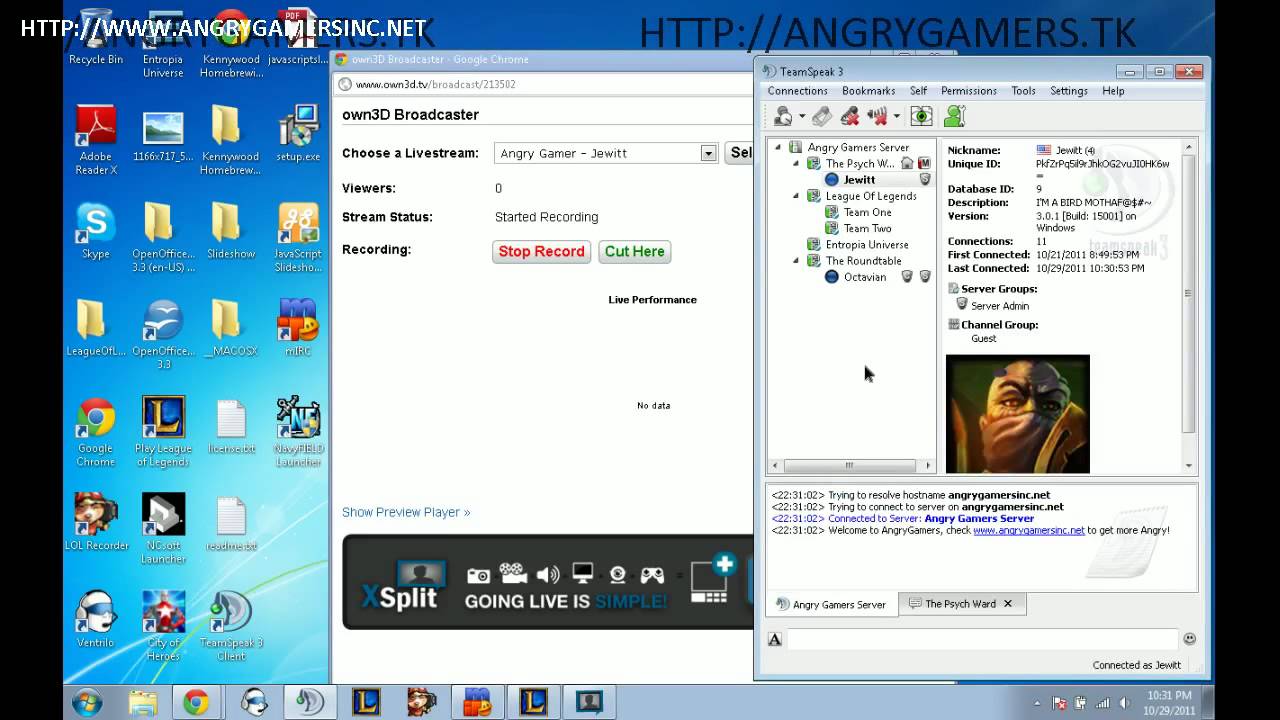The image size is (1280, 720).
Task: Open the NavyFIELD Launcher desktop icon
Action: (x=298, y=433)
